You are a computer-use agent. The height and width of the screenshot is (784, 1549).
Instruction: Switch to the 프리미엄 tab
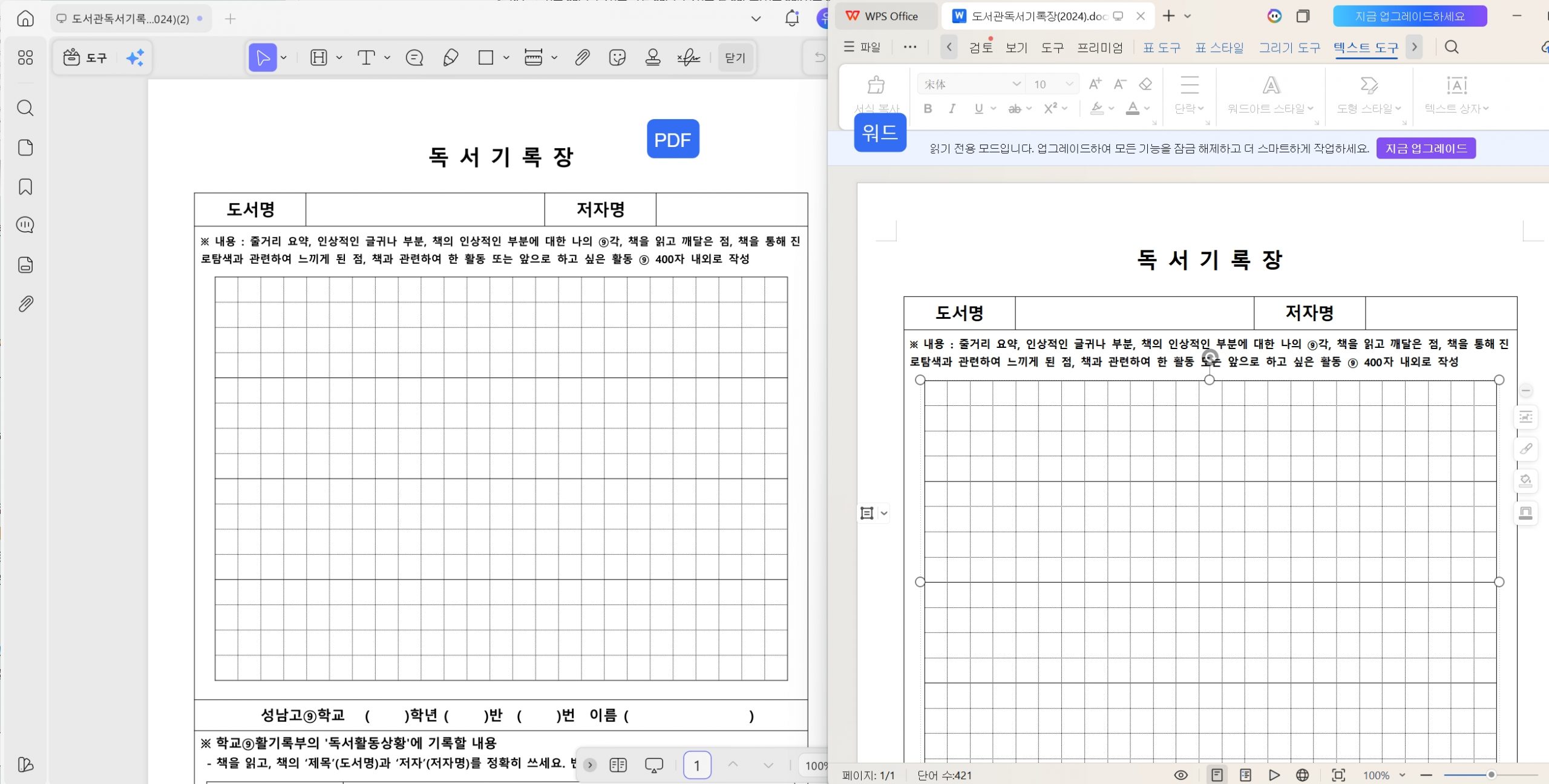tap(1099, 47)
